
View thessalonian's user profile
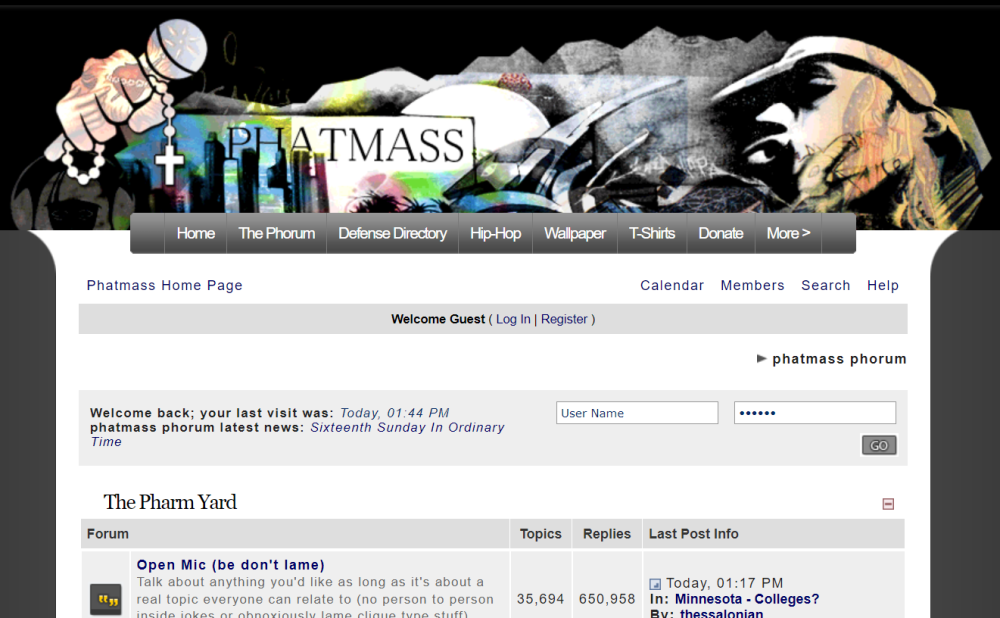click(721, 614)
